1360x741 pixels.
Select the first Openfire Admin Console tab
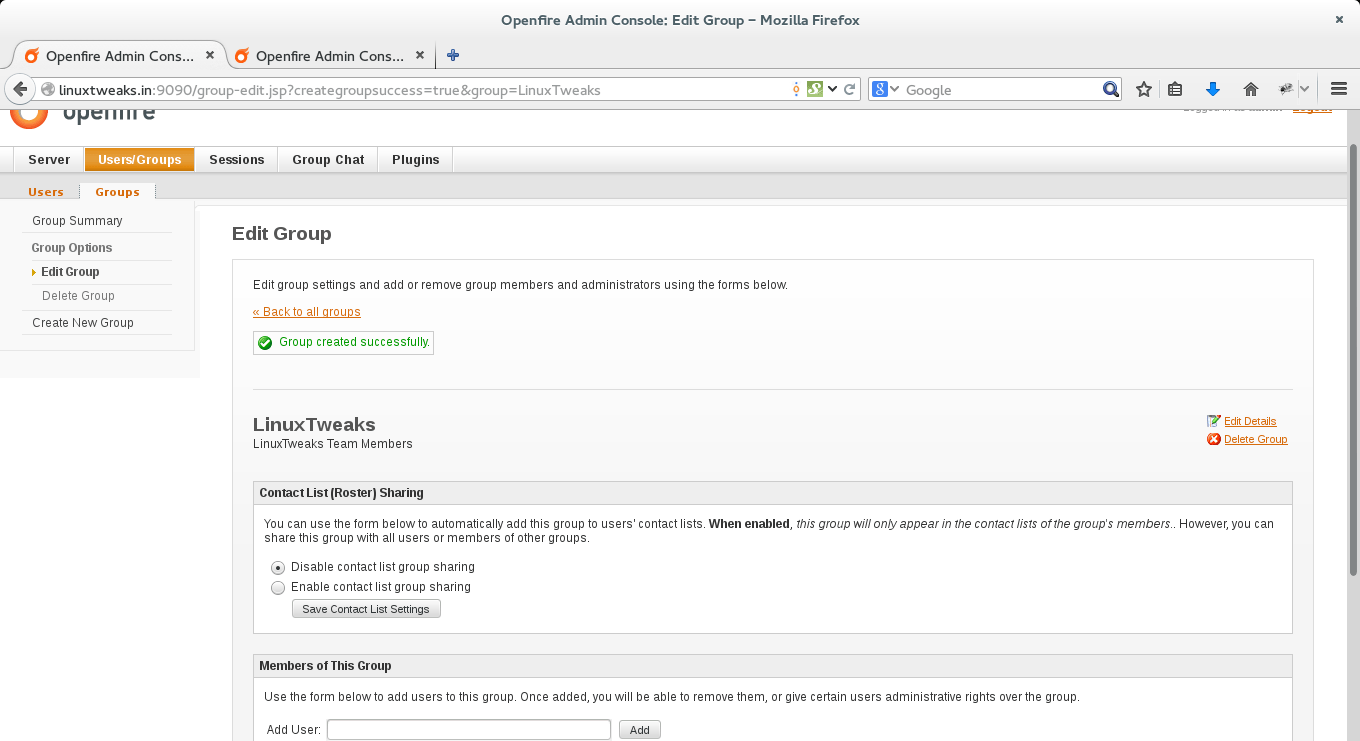pos(120,56)
